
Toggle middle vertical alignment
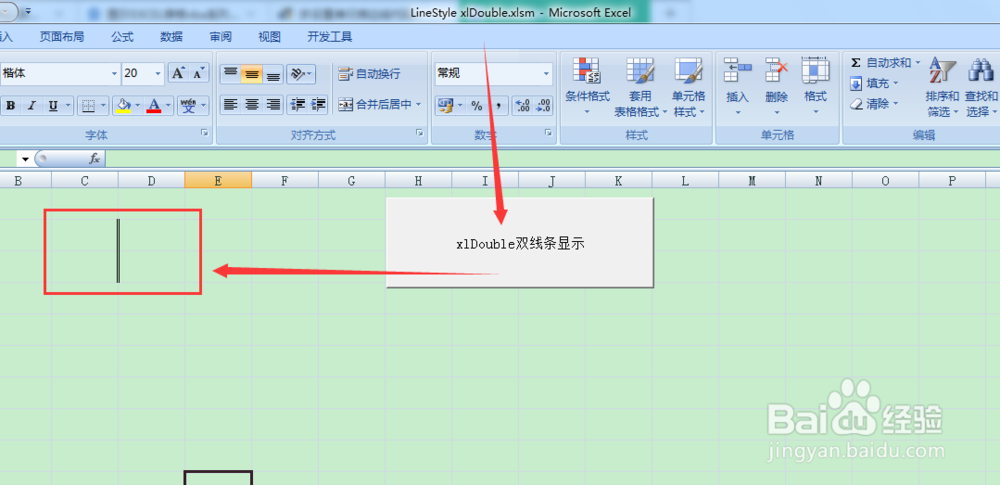point(252,74)
